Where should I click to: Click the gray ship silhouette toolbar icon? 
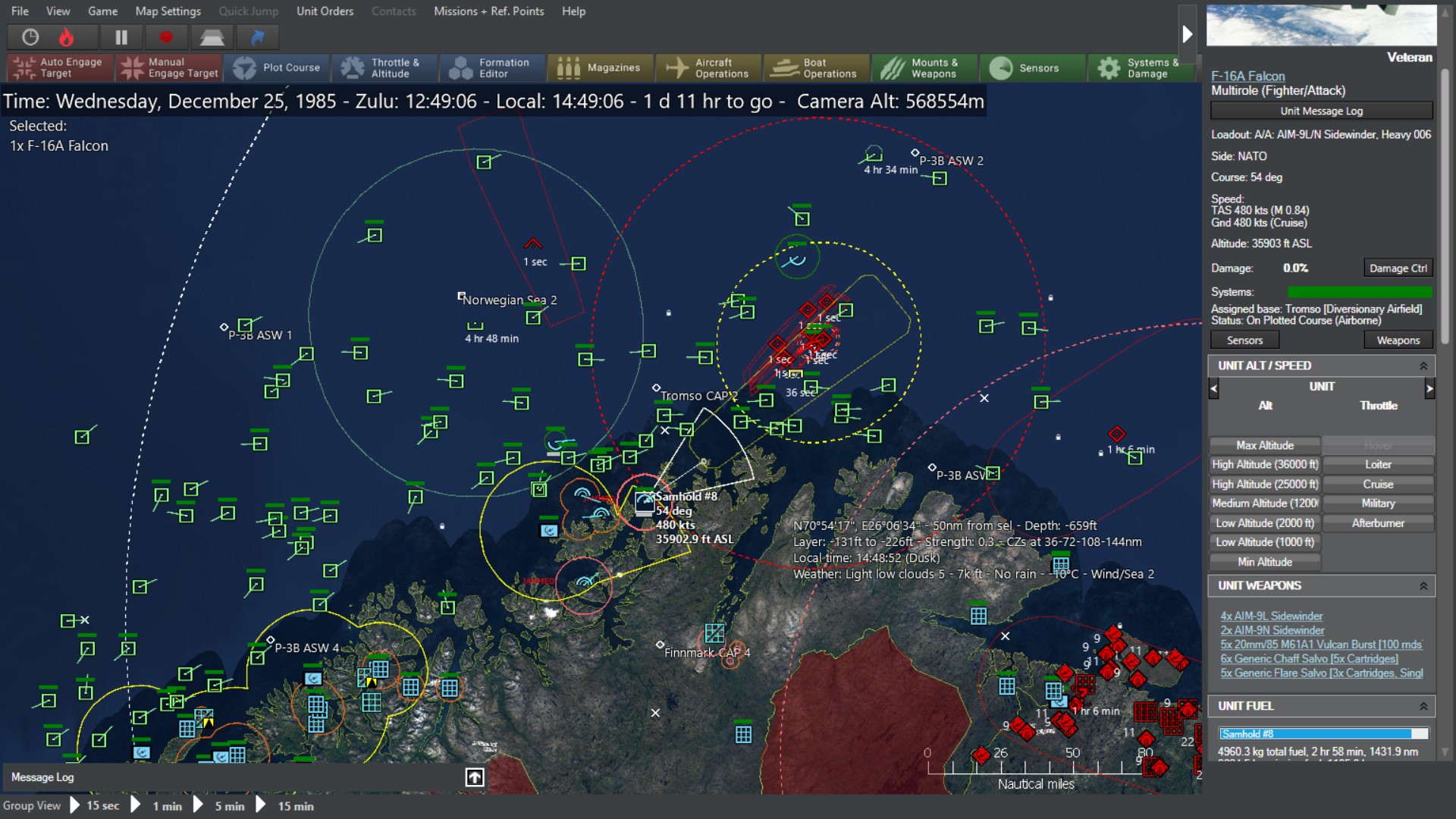(212, 37)
